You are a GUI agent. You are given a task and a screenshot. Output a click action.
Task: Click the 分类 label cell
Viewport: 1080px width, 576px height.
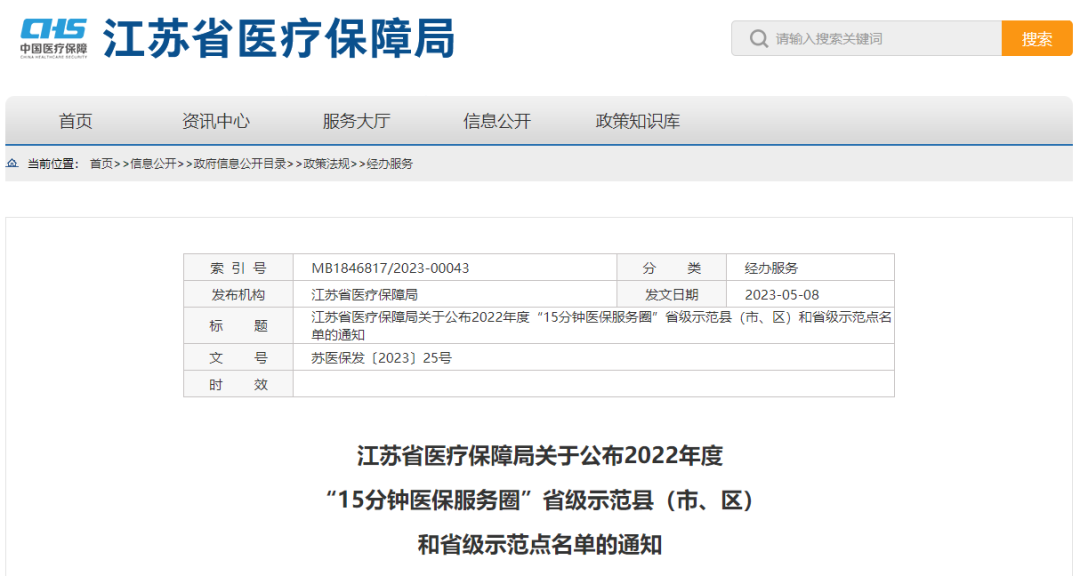[672, 267]
